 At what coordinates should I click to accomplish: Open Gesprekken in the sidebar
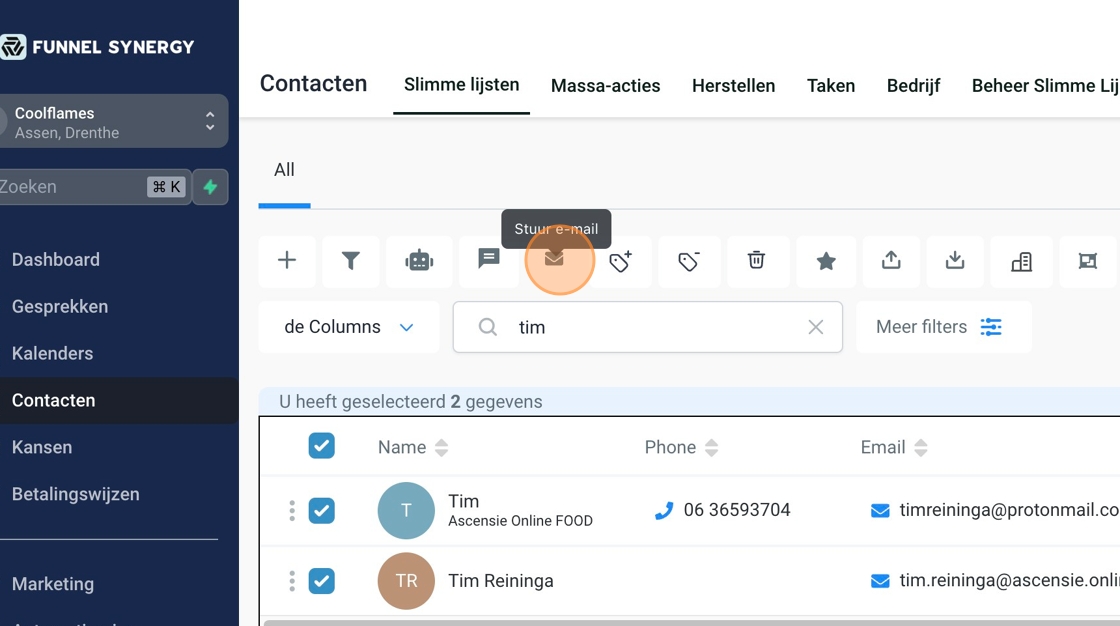[x=60, y=307]
